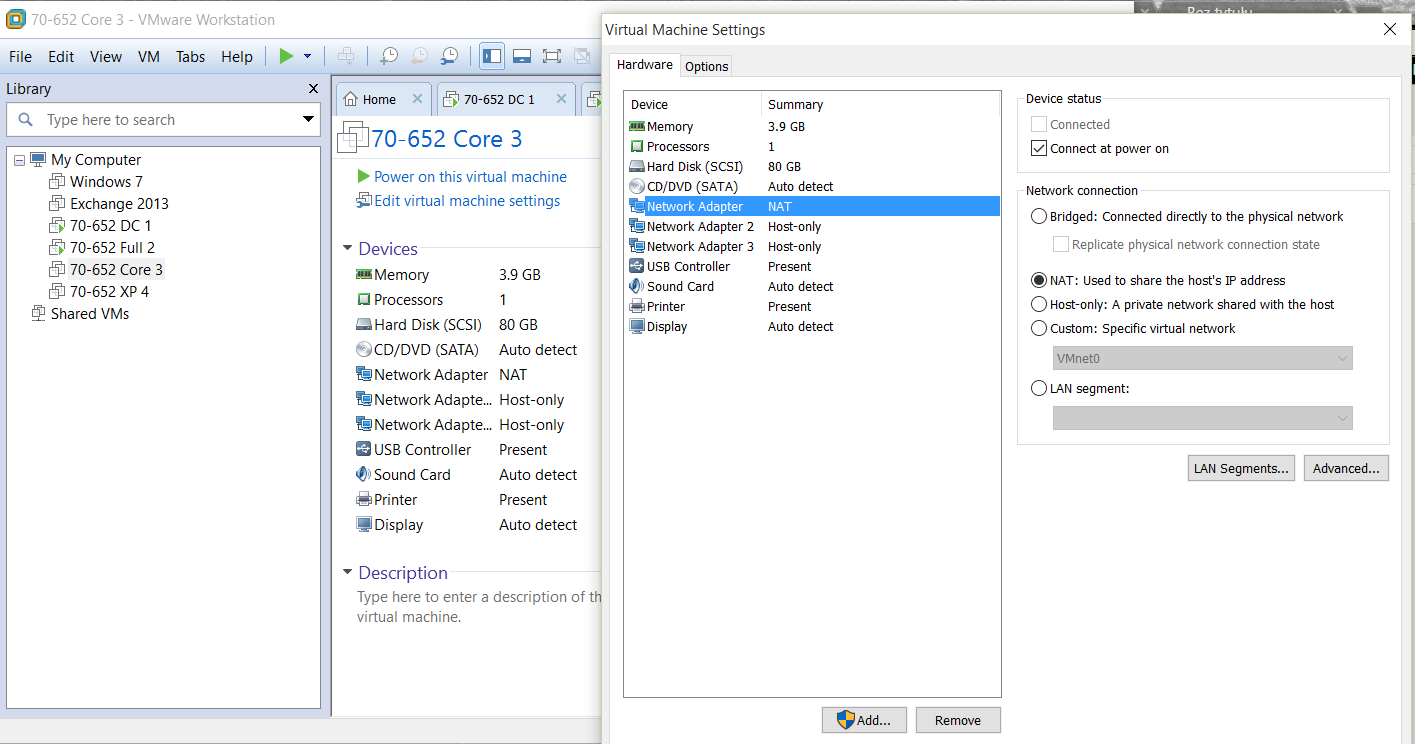Click the Display icon in Hardware list
The image size is (1415, 744).
coord(637,326)
